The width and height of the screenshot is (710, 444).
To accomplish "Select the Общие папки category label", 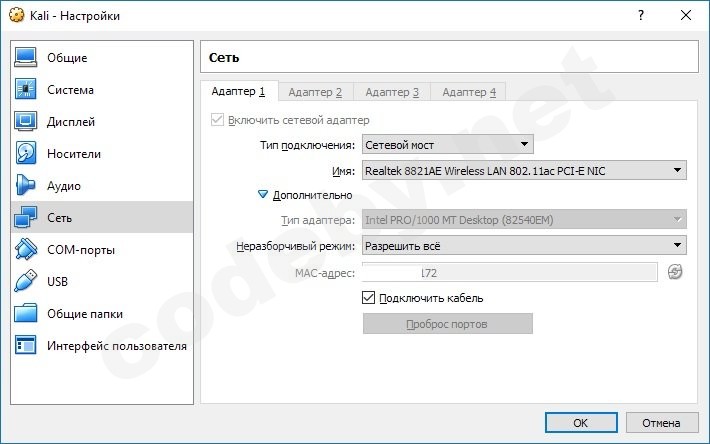I will point(85,314).
